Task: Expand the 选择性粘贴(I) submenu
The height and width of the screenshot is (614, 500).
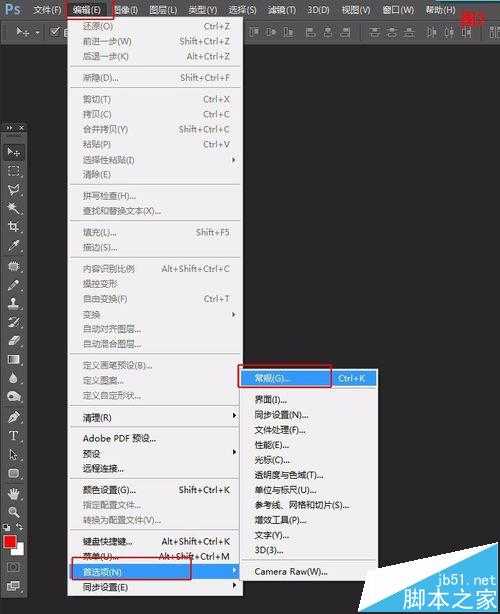Action: click(x=155, y=160)
